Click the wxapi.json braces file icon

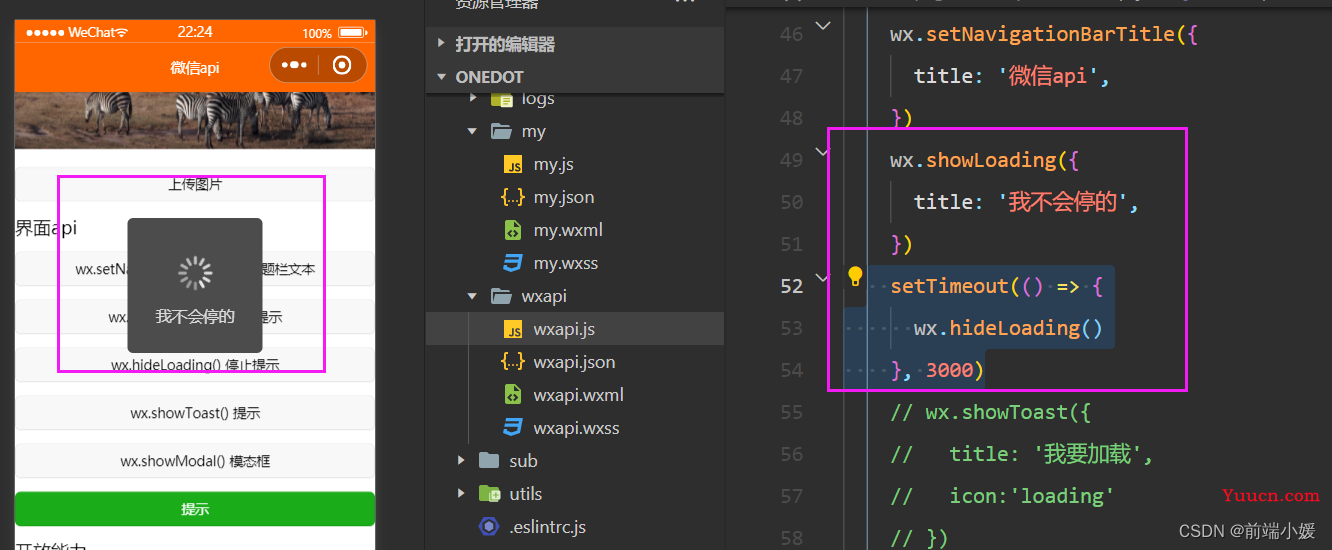[x=513, y=363]
